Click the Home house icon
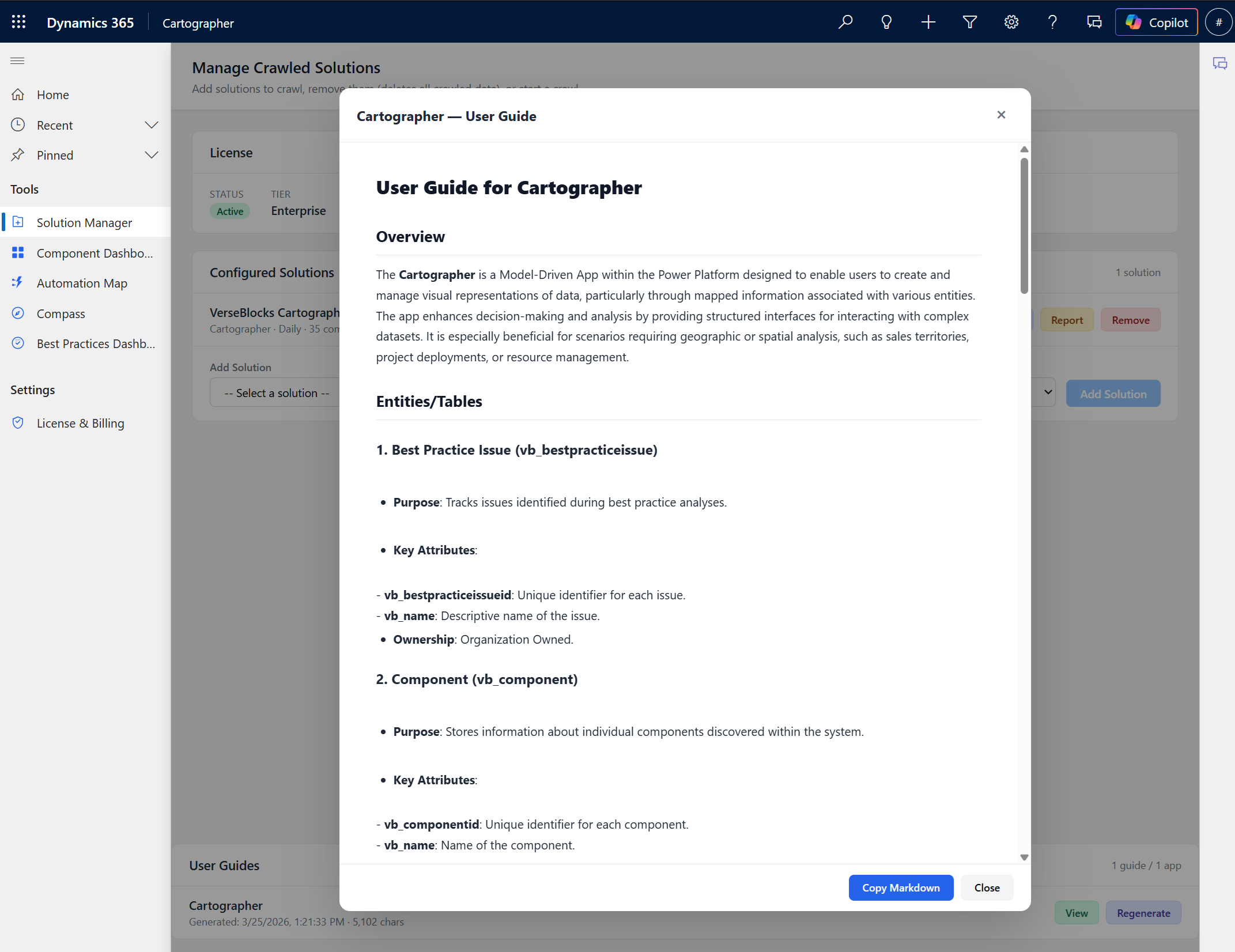This screenshot has height=952, width=1235. coord(18,94)
